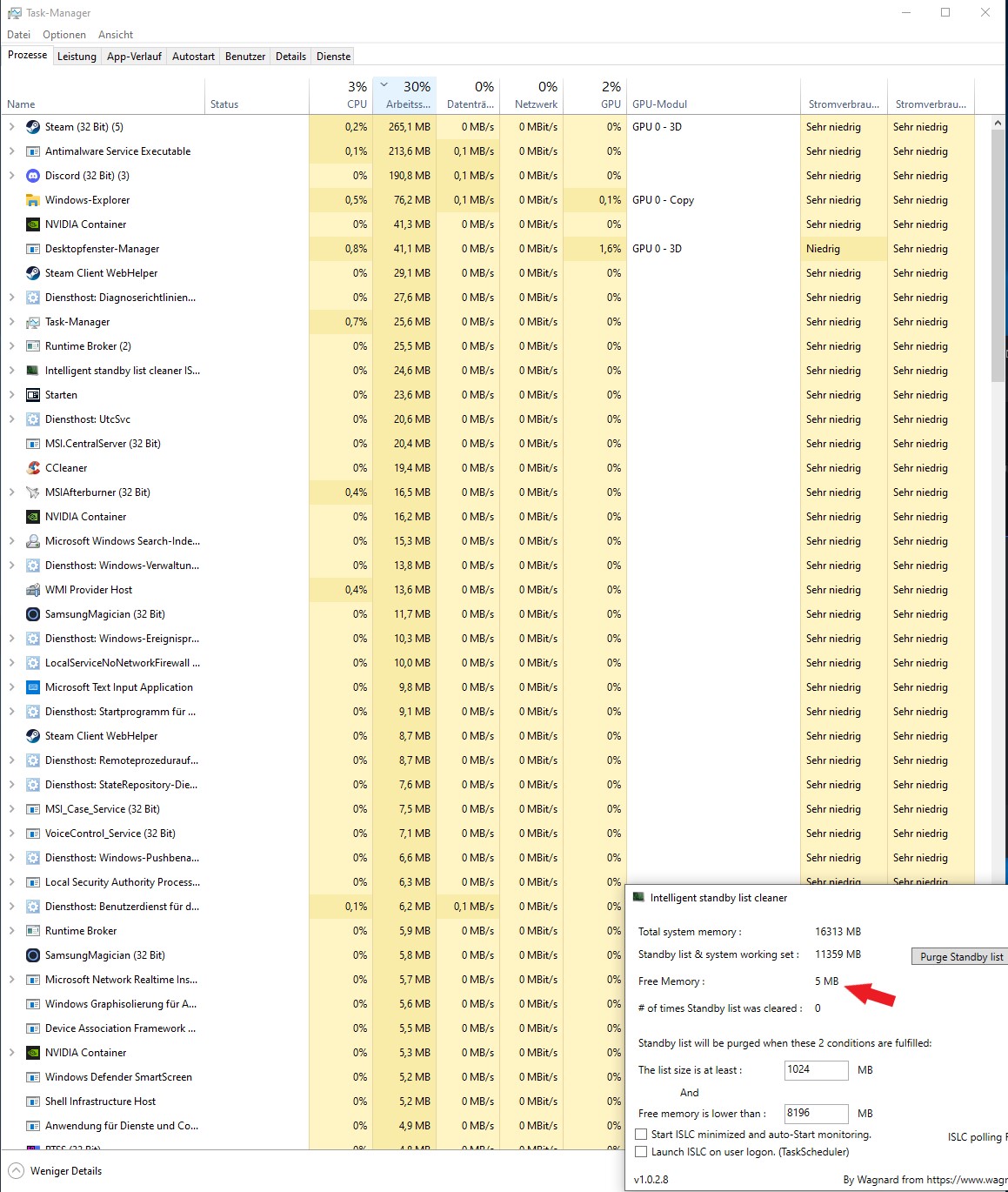
Task: Sort by the Datenträger column header
Action: pyautogui.click(x=468, y=96)
